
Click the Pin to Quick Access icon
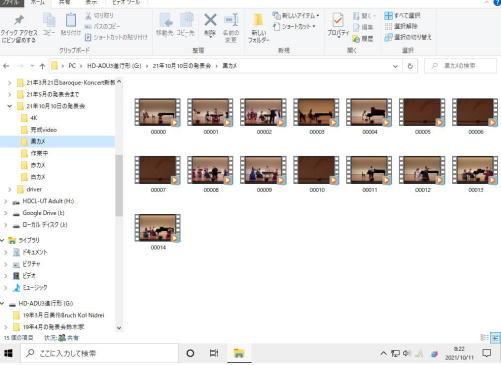[x=19, y=20]
